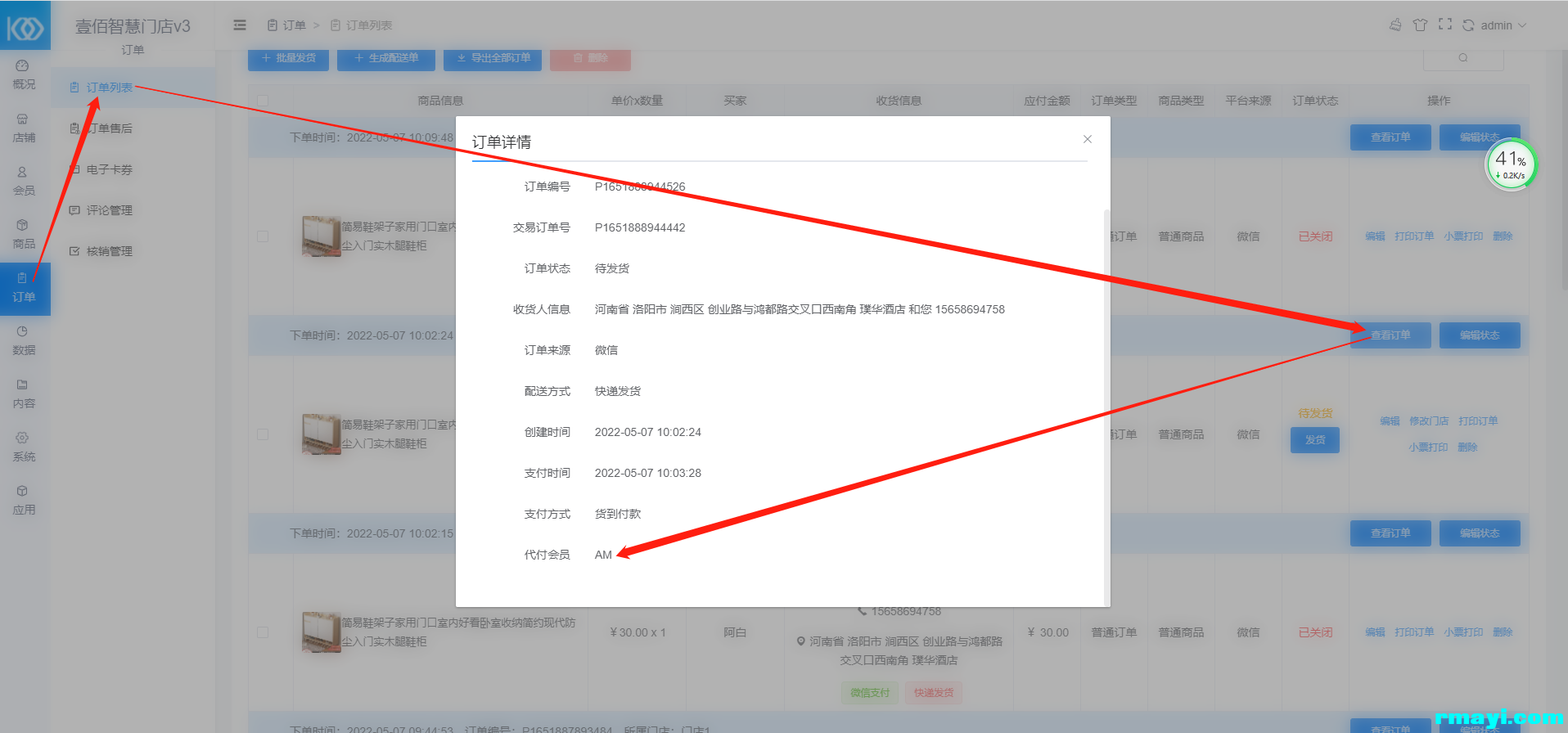Select the 订单 orders sidebar entry

(24, 288)
